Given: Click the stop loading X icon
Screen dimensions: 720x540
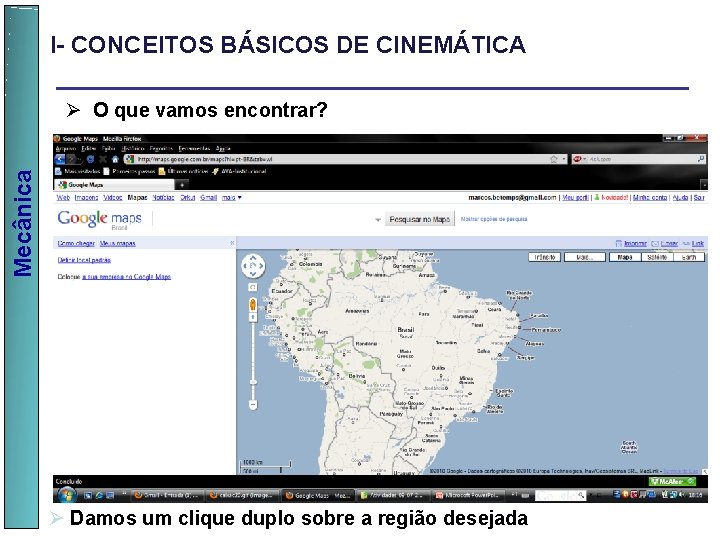Looking at the screenshot, I should pyautogui.click(x=103, y=159).
